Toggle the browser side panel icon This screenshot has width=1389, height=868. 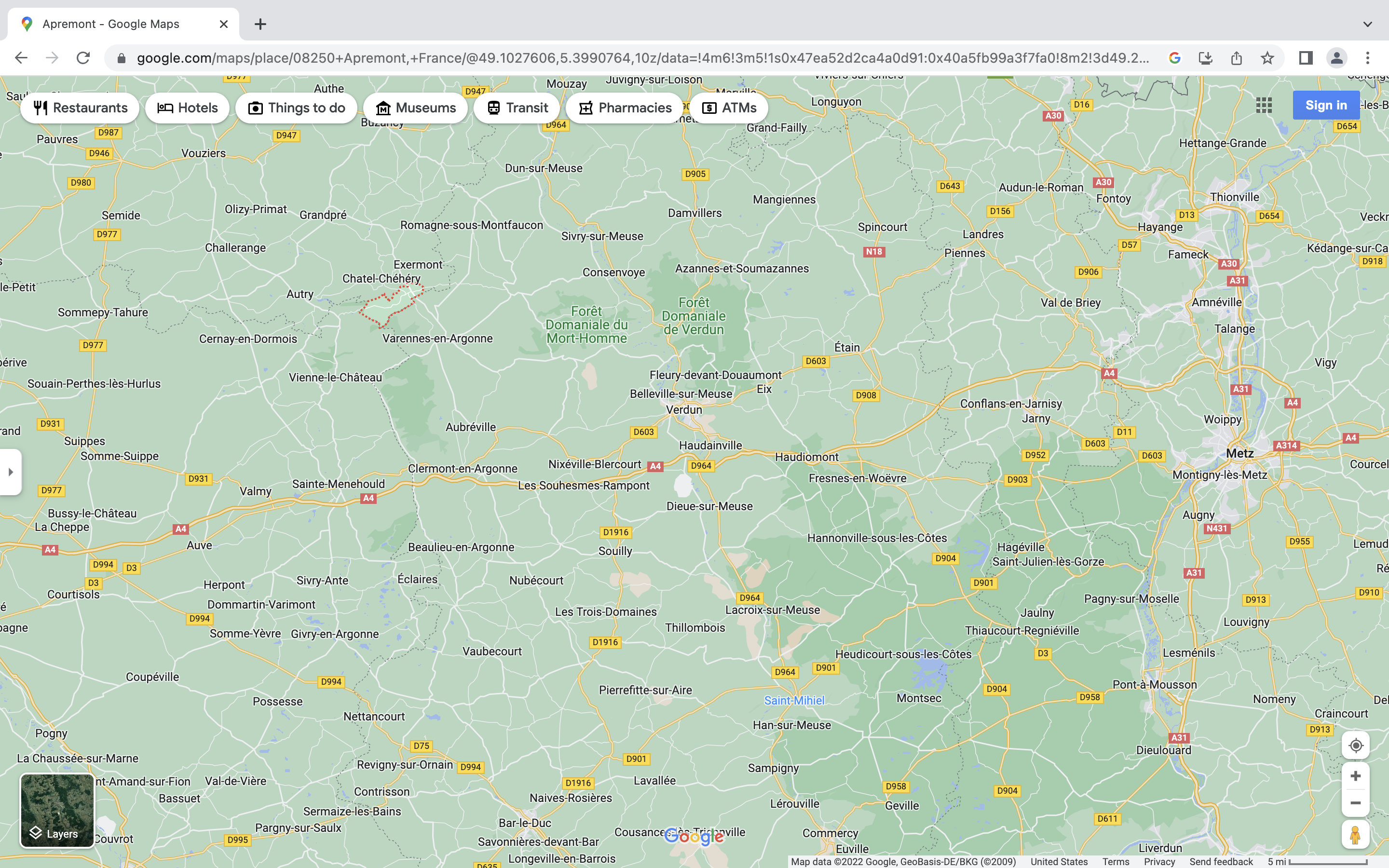pyautogui.click(x=1306, y=58)
